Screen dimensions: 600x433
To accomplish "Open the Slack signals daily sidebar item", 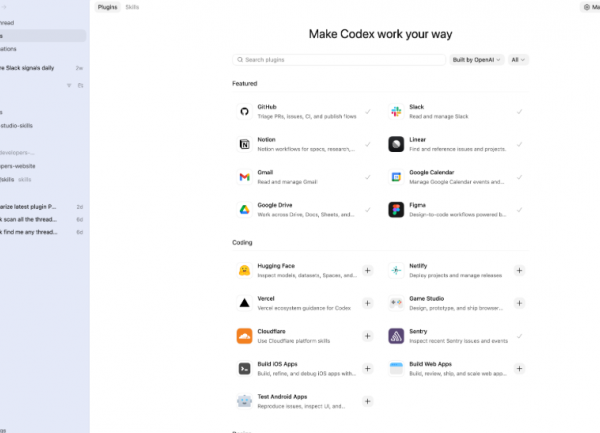I will 42,68.
